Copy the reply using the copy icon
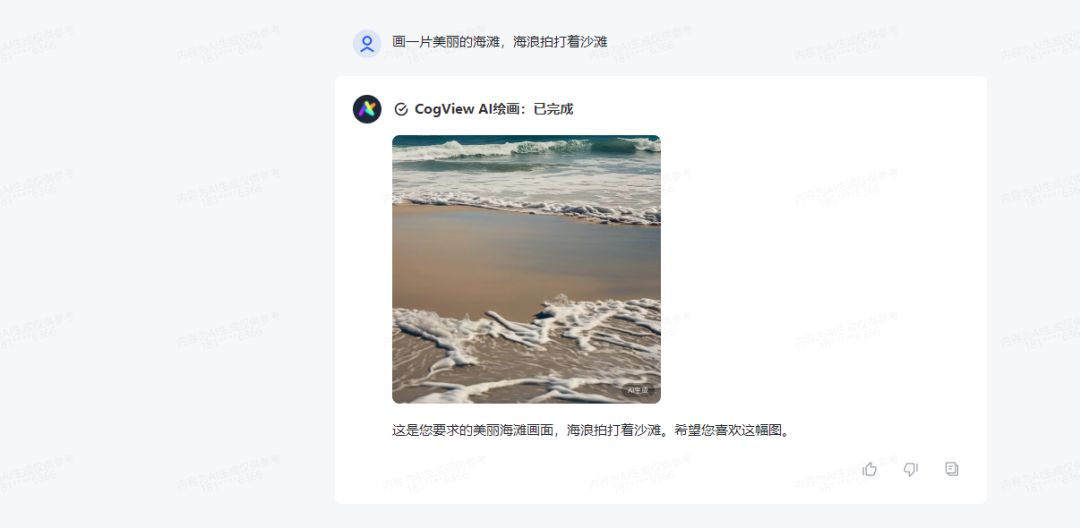This screenshot has height=528, width=1080. 952,469
